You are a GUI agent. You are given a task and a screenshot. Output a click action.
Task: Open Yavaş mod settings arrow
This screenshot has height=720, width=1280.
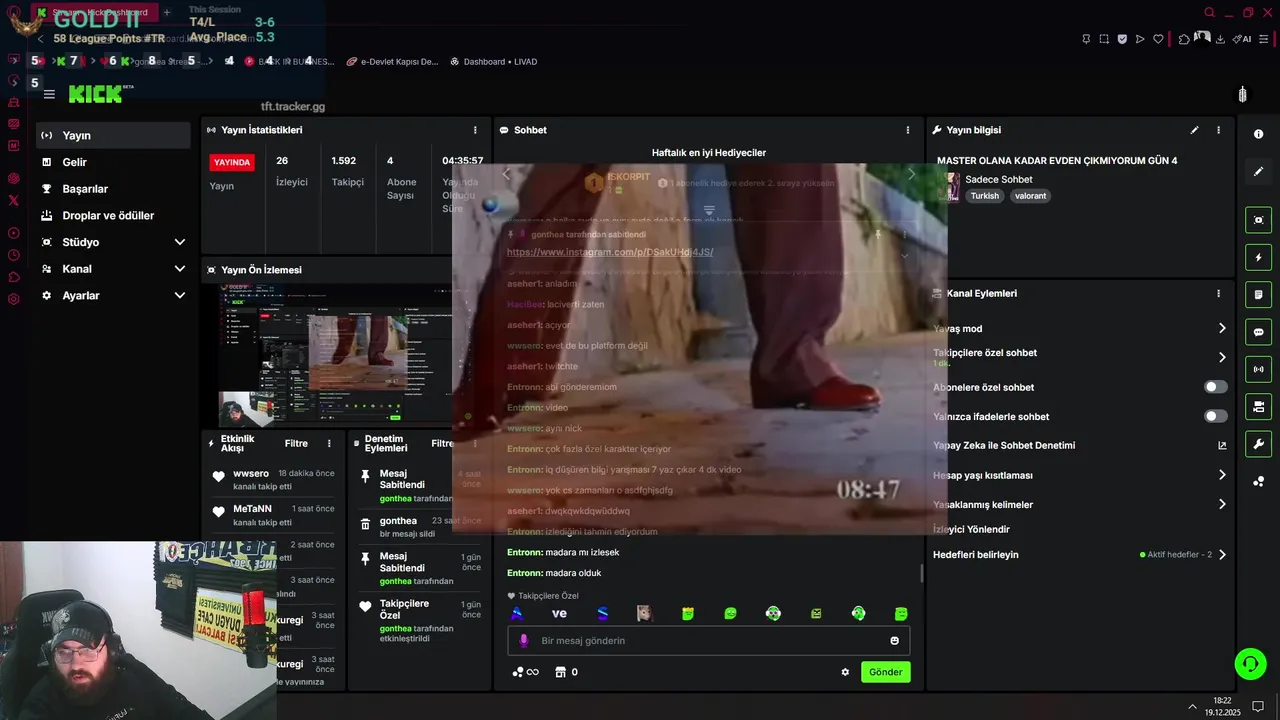point(1222,328)
